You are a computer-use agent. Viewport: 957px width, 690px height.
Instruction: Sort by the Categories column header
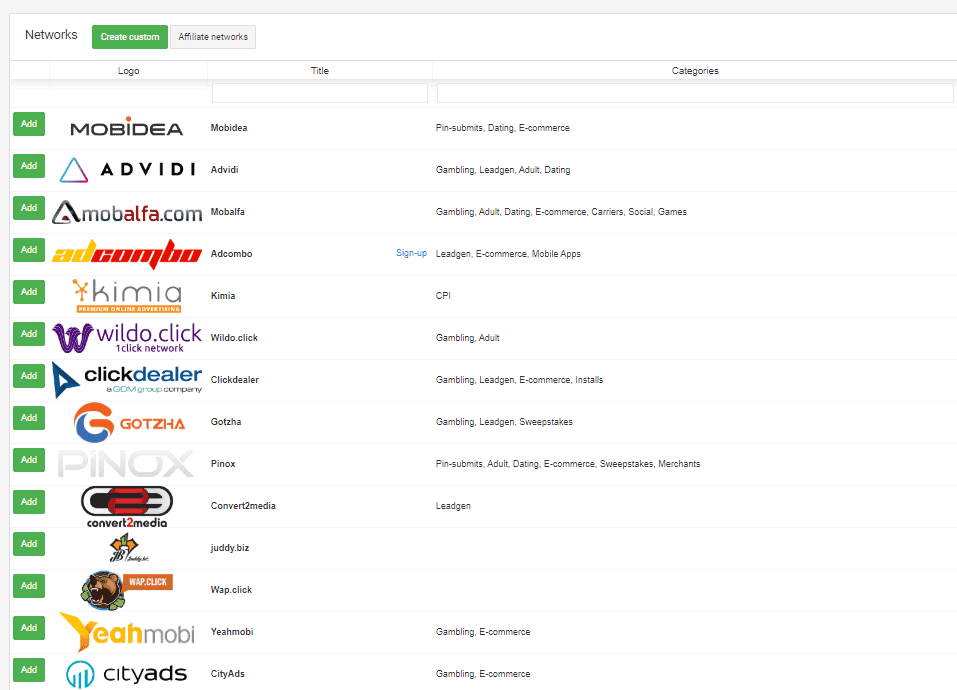pyautogui.click(x=695, y=71)
